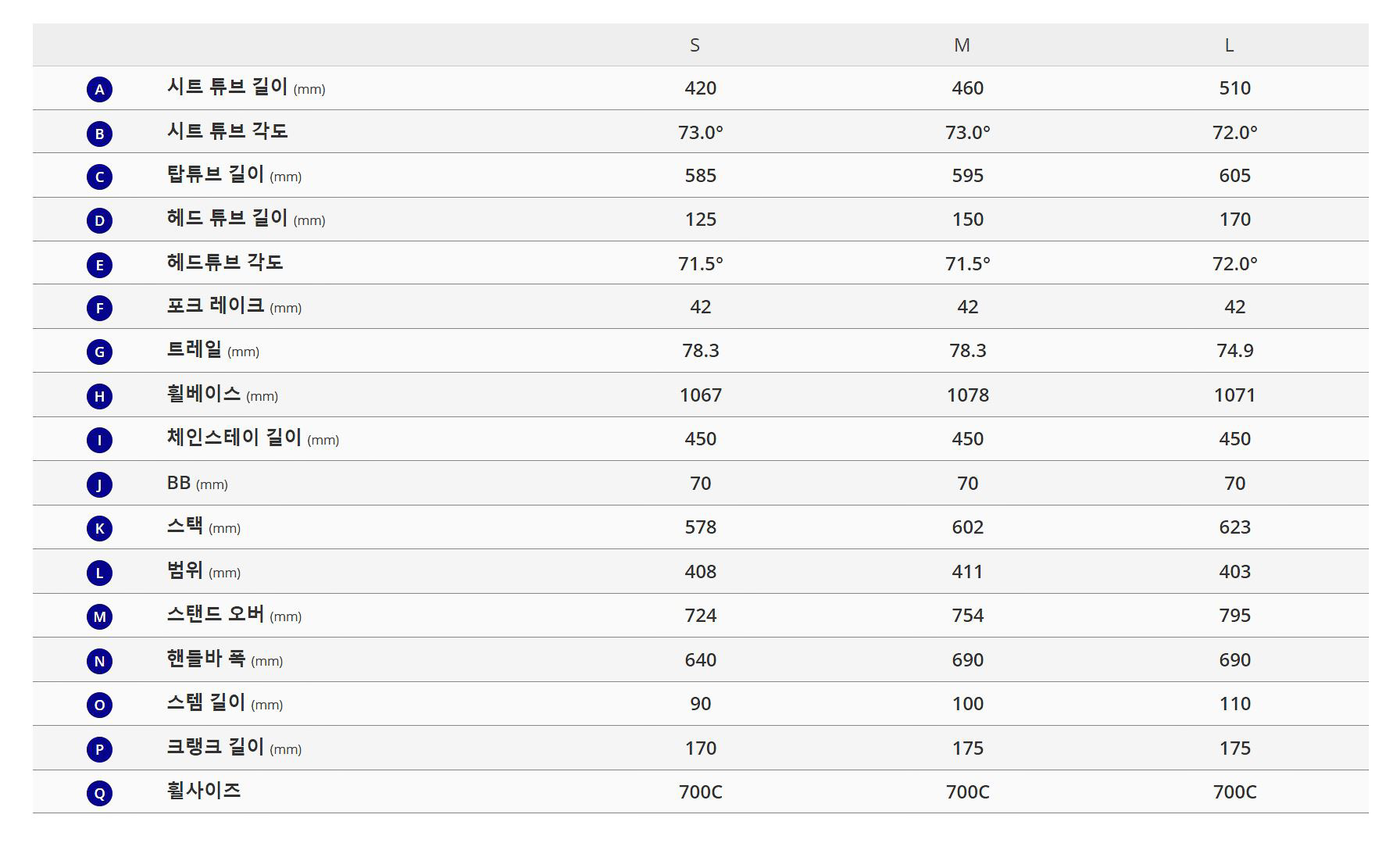
Task: Select the M size column header
Action: [x=962, y=45]
